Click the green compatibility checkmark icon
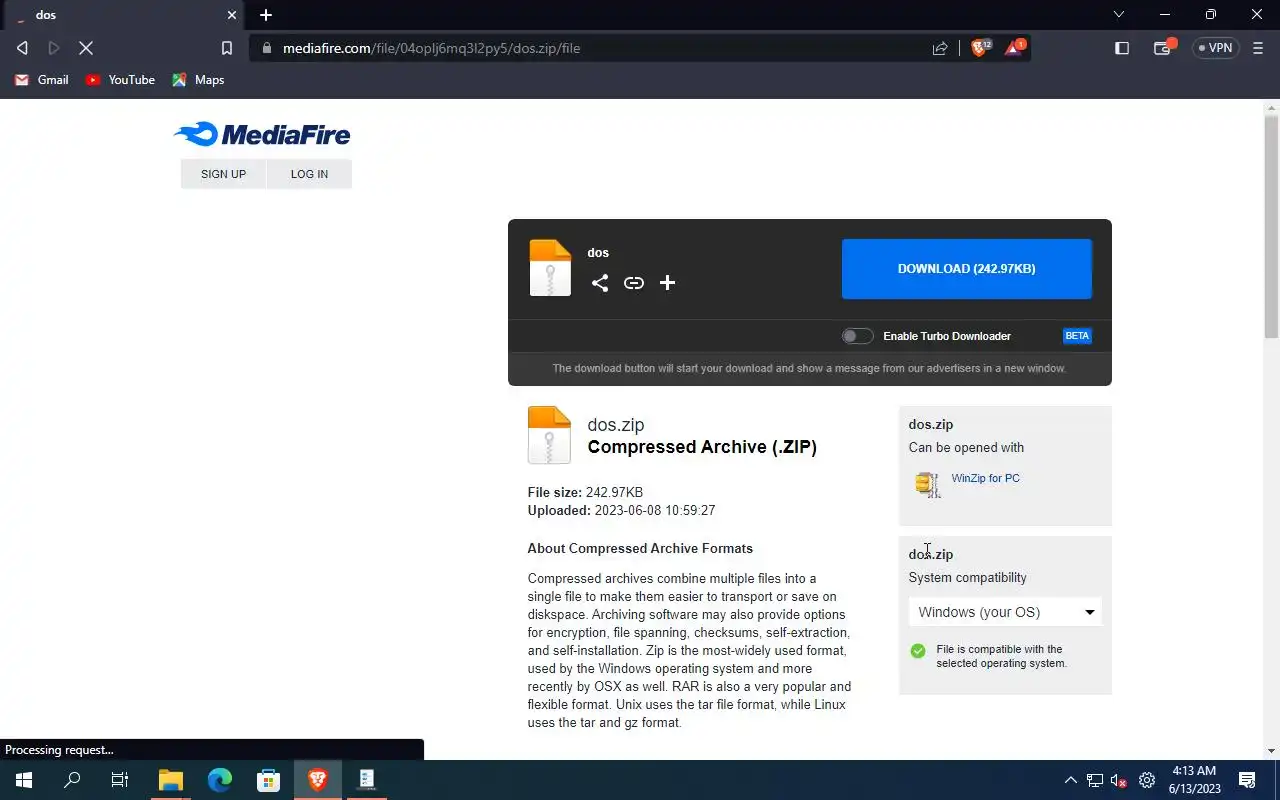Image resolution: width=1280 pixels, height=800 pixels. coord(918,651)
